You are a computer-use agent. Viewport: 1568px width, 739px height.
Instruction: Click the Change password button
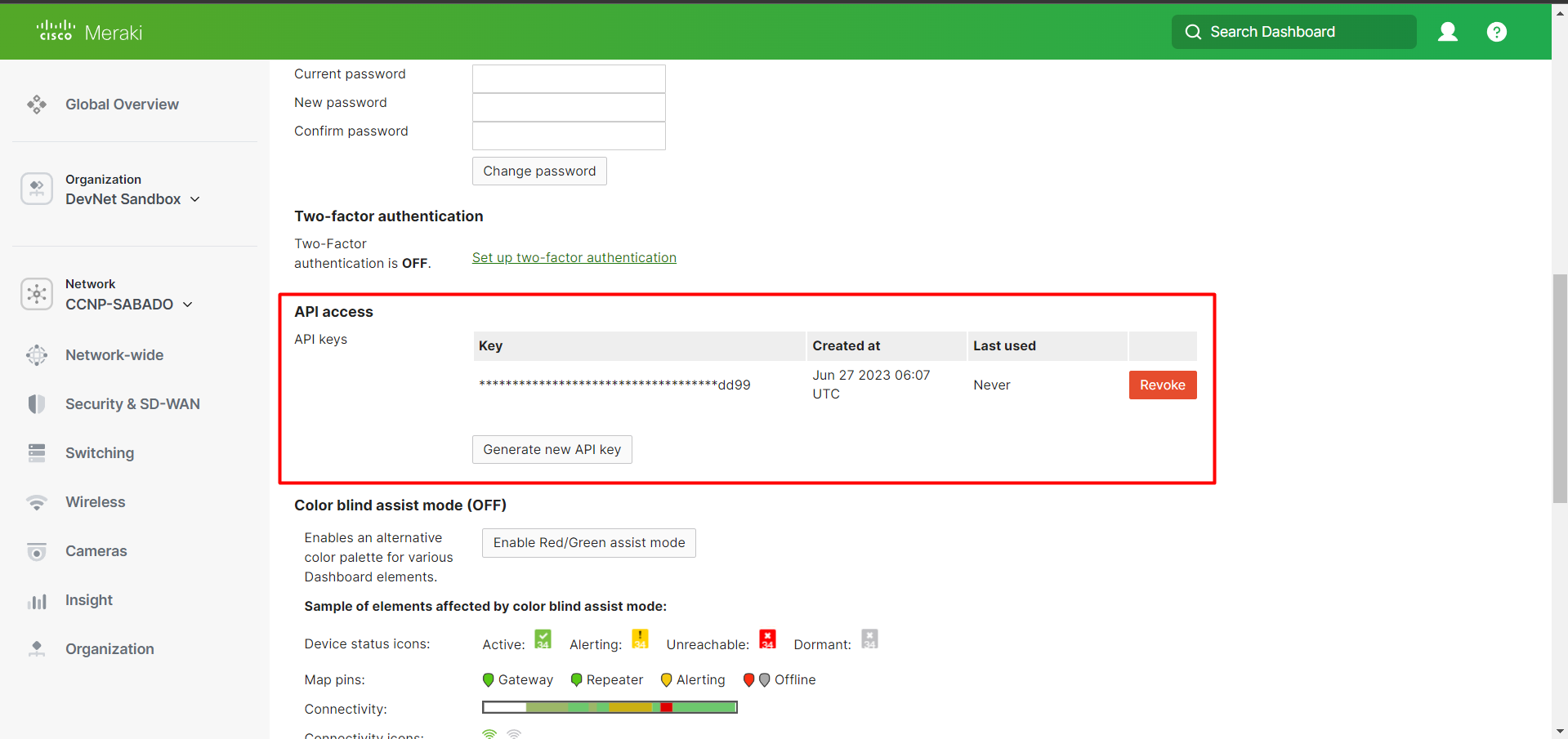[x=539, y=171]
